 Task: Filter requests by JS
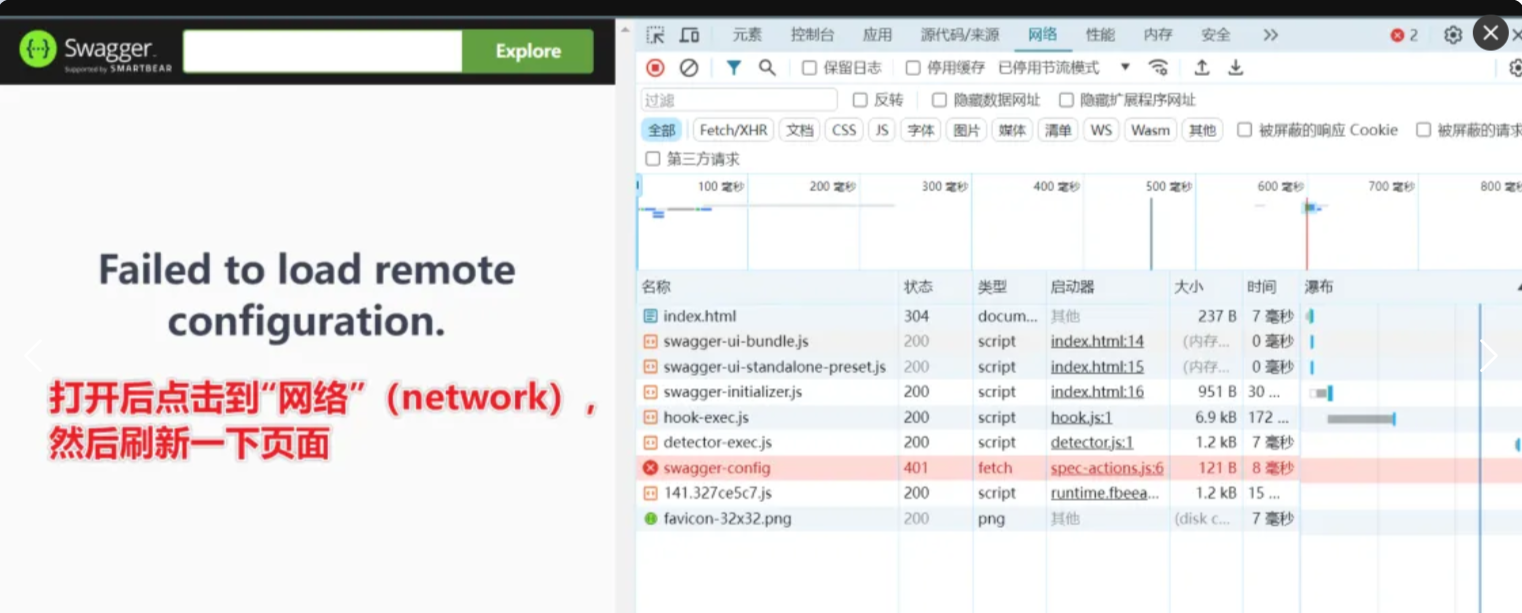click(x=881, y=130)
